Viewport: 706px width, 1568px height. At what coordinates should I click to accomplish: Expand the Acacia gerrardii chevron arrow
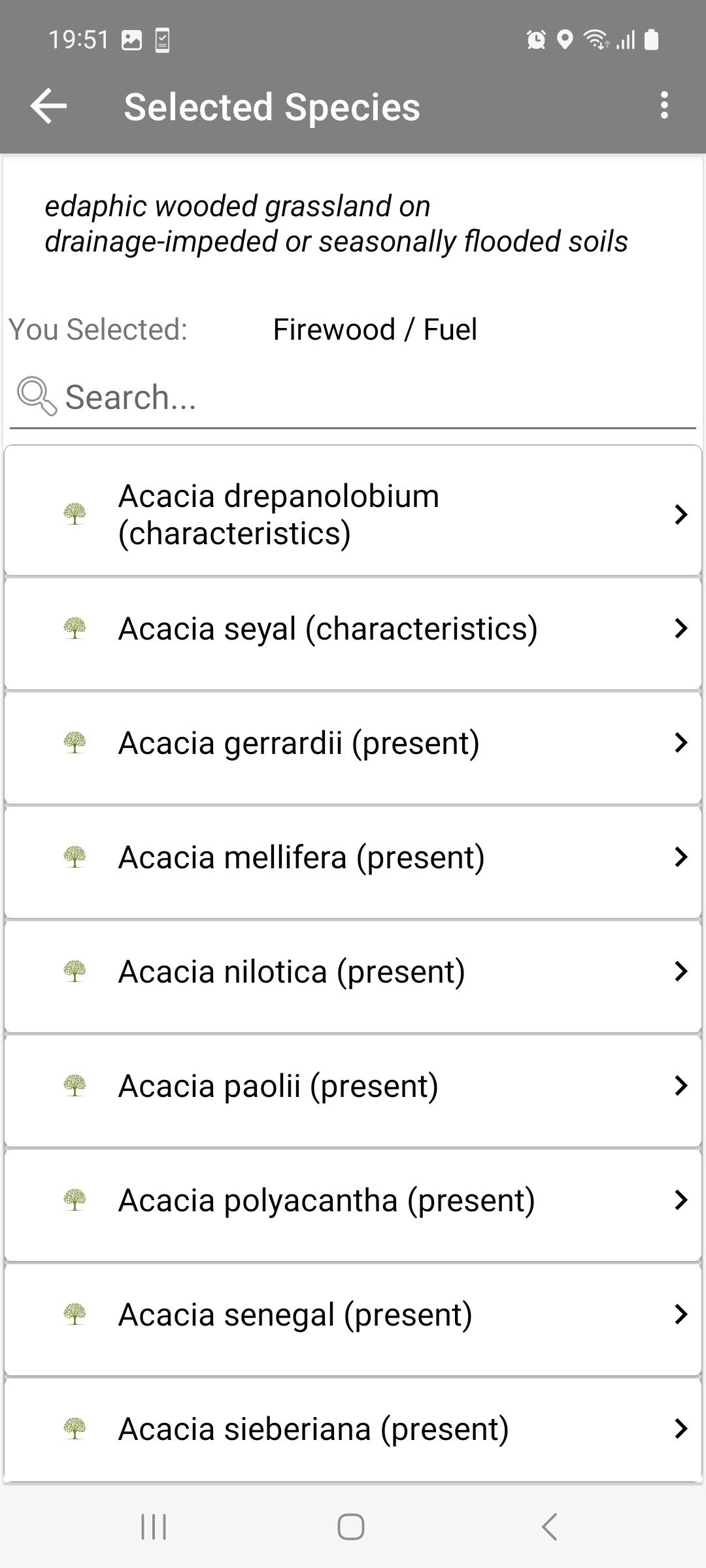click(681, 743)
